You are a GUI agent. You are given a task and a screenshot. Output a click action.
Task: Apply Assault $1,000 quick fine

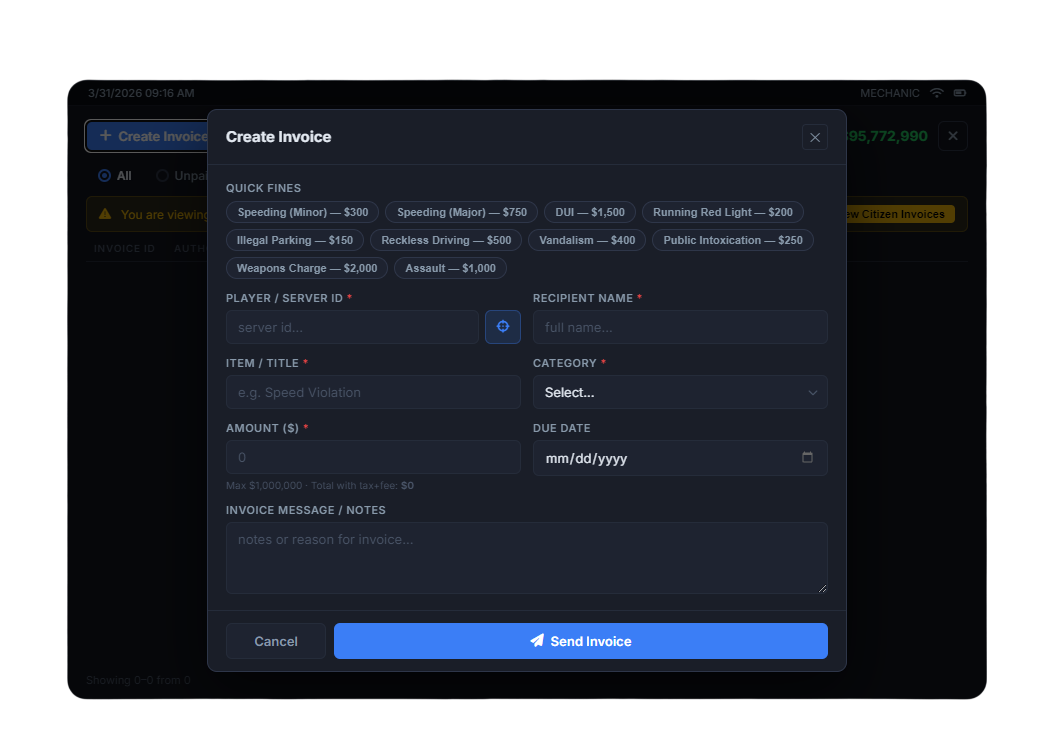(x=450, y=268)
